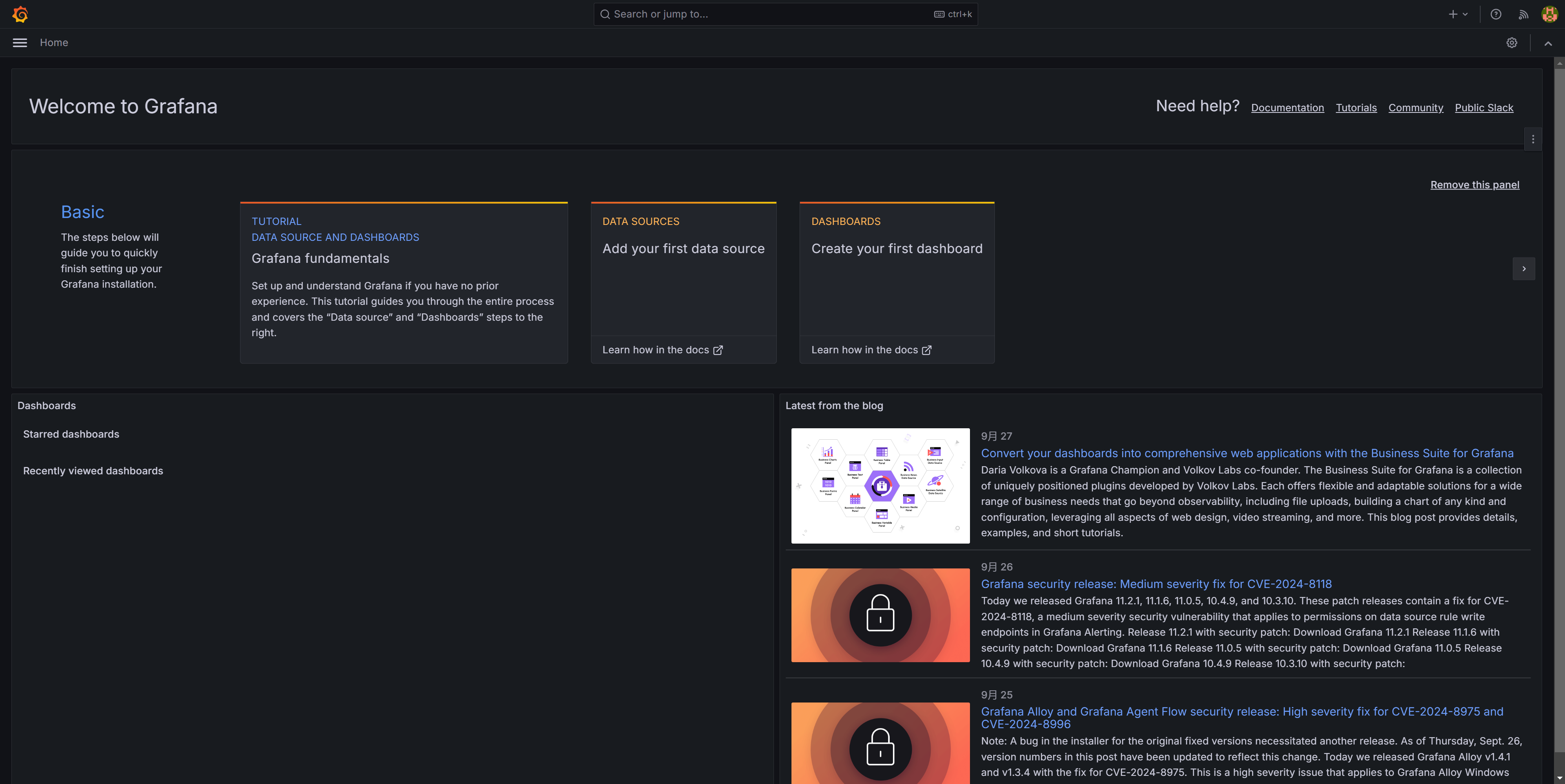This screenshot has height=784, width=1565.
Task: Click the Grafana logo icon
Action: click(x=20, y=14)
